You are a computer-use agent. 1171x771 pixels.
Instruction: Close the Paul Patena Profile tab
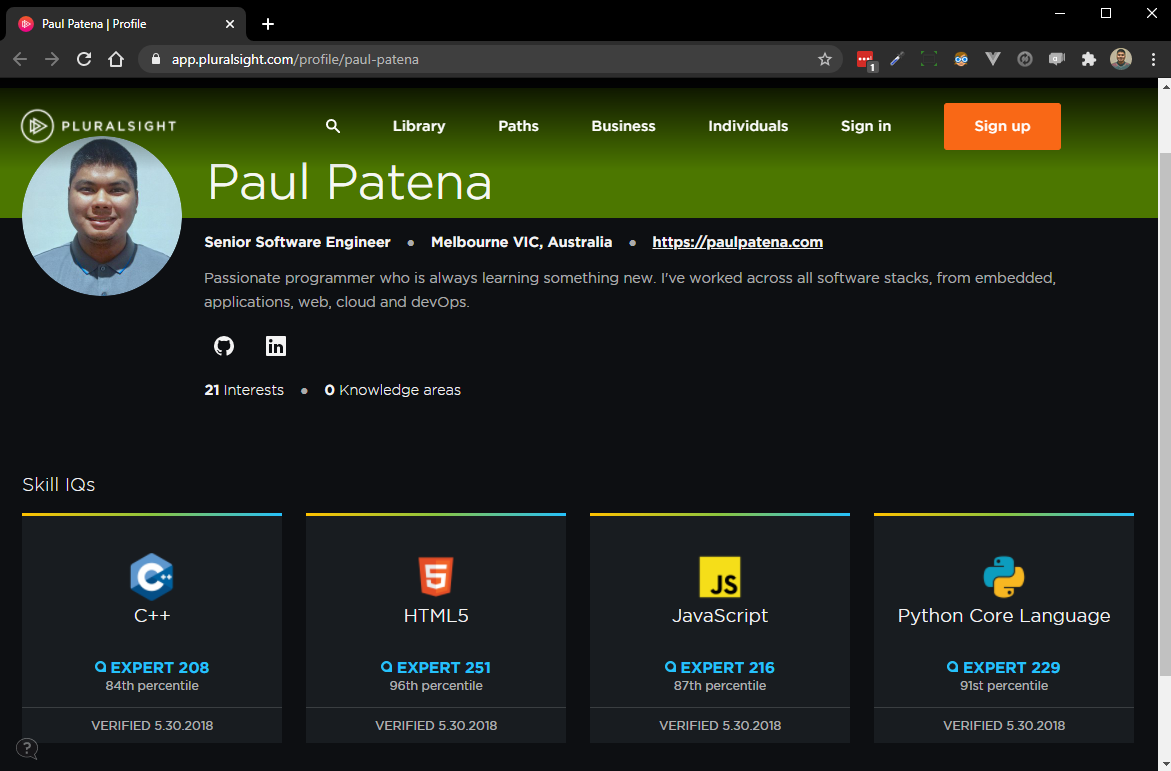click(230, 24)
